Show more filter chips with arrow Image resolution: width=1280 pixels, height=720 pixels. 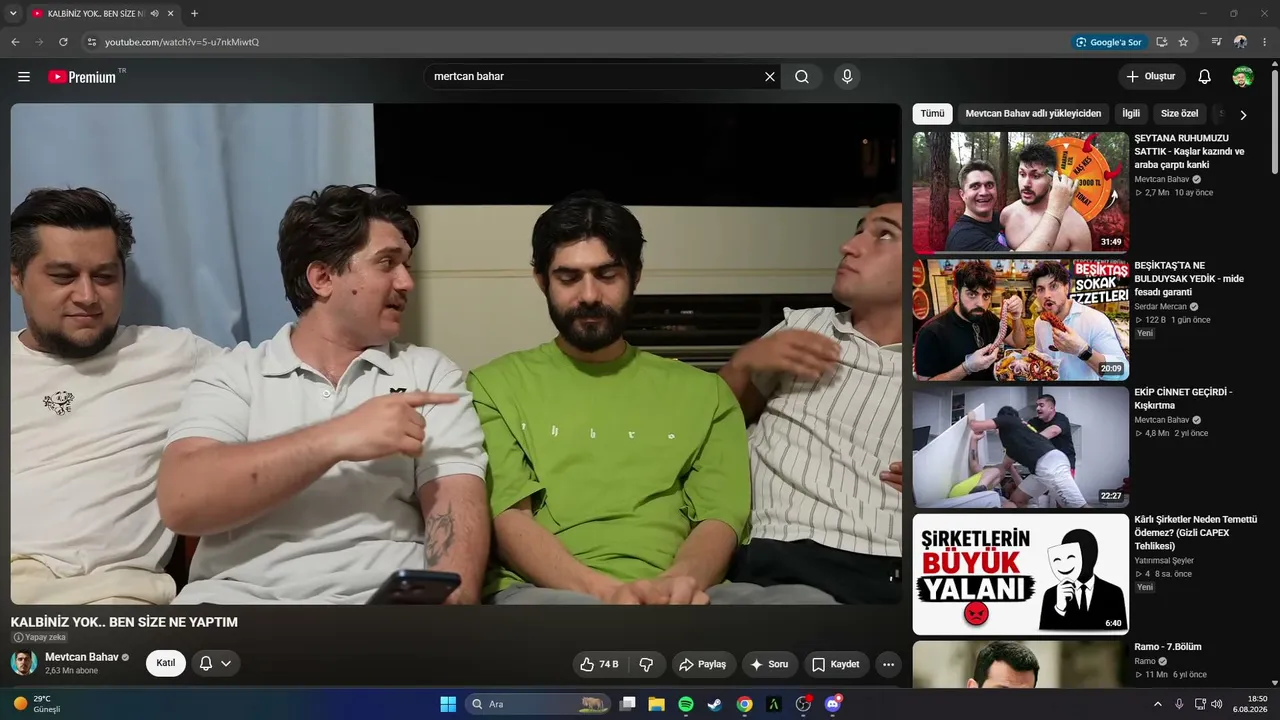pyautogui.click(x=1243, y=115)
